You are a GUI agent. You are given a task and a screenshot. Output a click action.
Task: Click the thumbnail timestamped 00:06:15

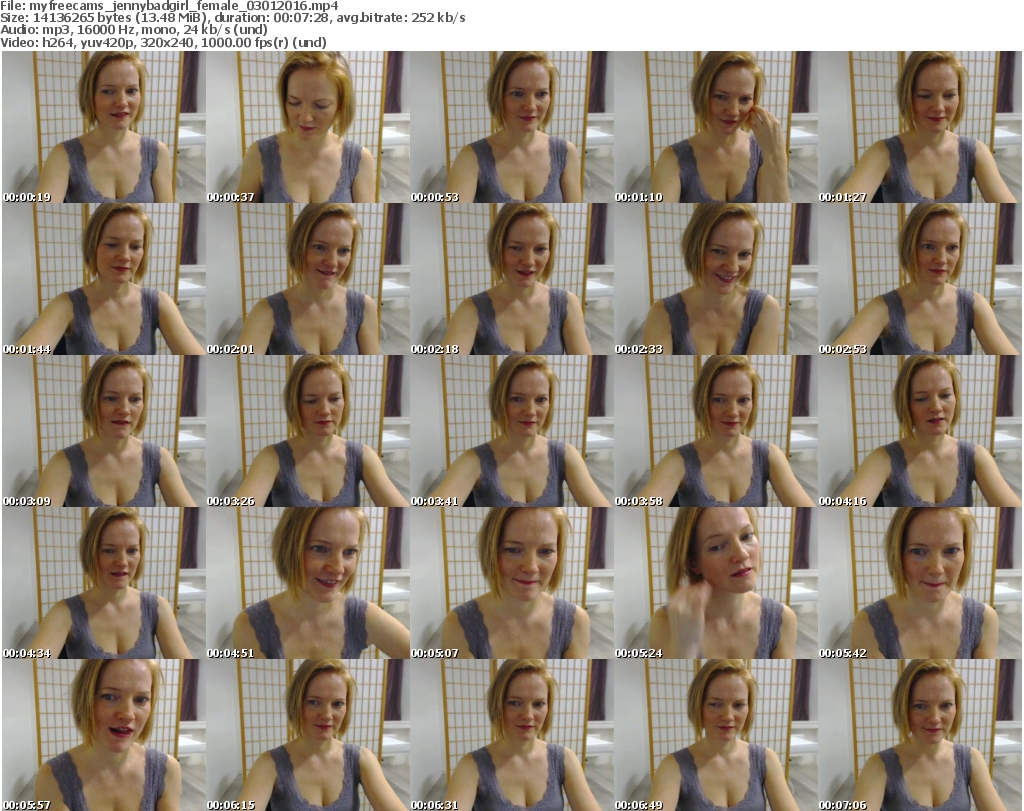308,735
